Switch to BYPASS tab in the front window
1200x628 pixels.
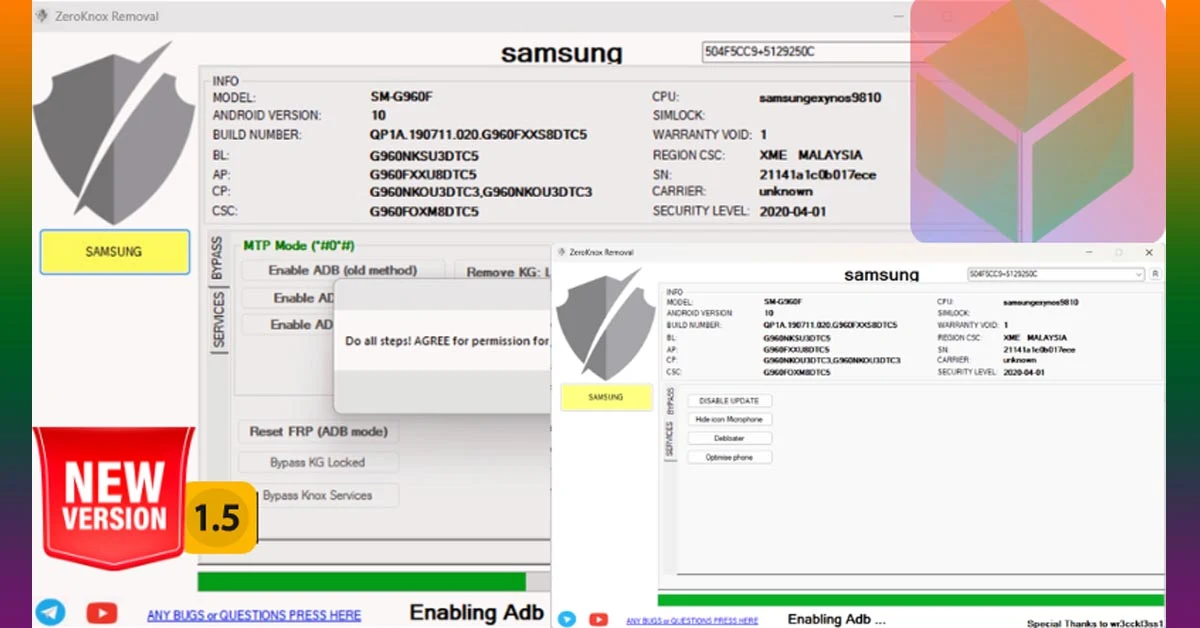point(670,401)
